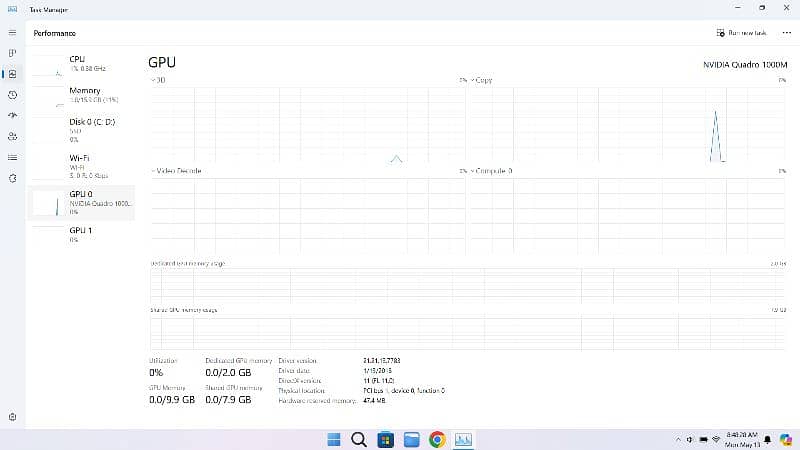Select the GPU 1 entry
This screenshot has height=450, width=800.
(x=82, y=235)
